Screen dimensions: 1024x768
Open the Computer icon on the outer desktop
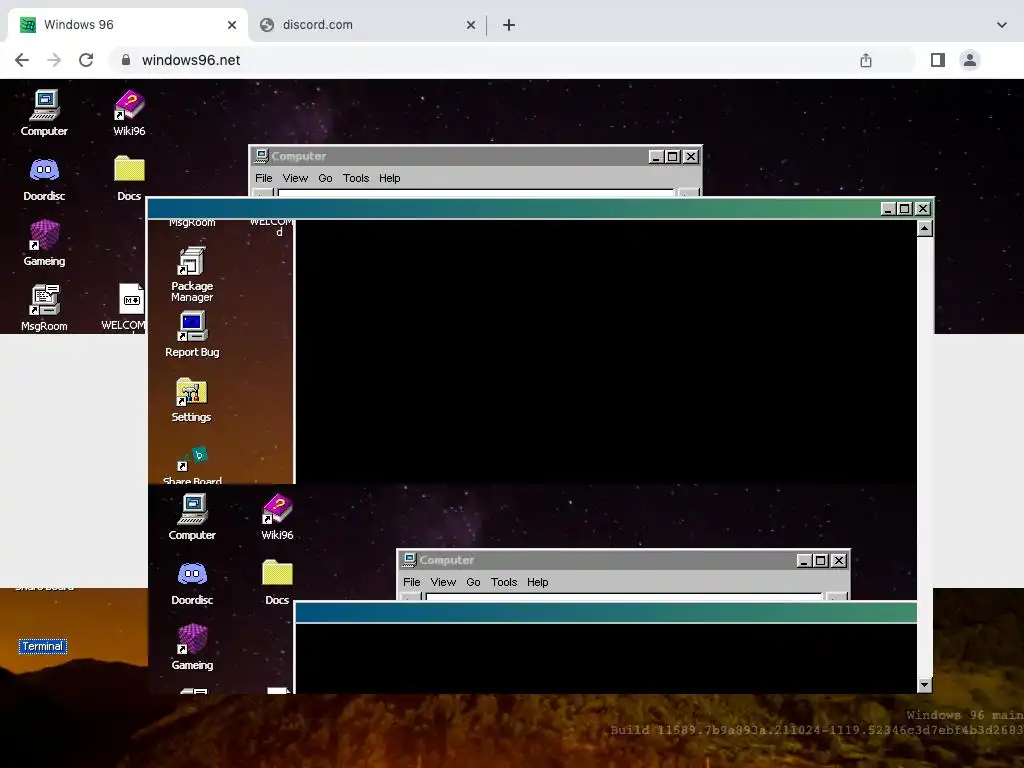44,112
